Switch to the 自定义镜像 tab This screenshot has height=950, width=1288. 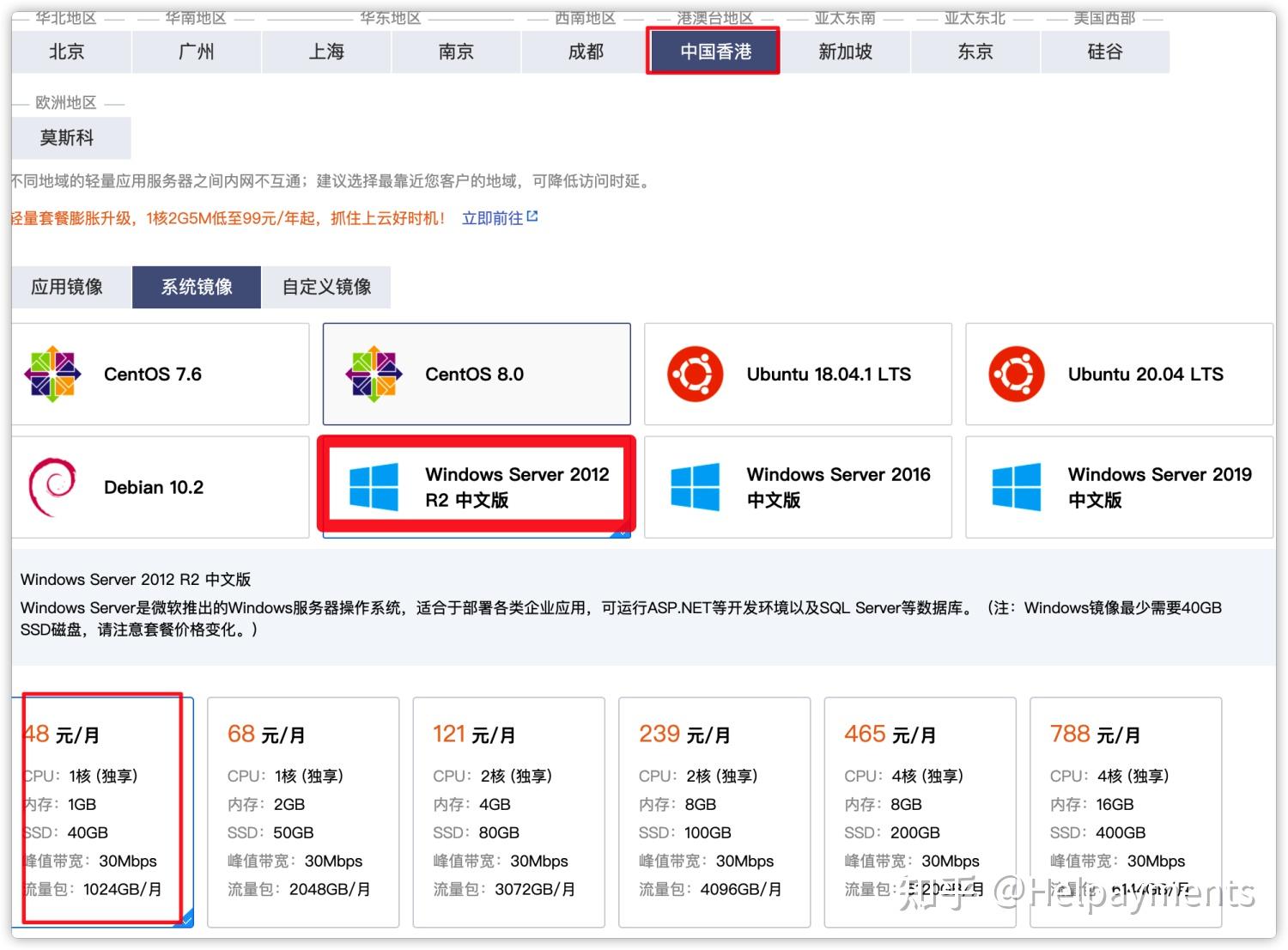click(x=326, y=287)
